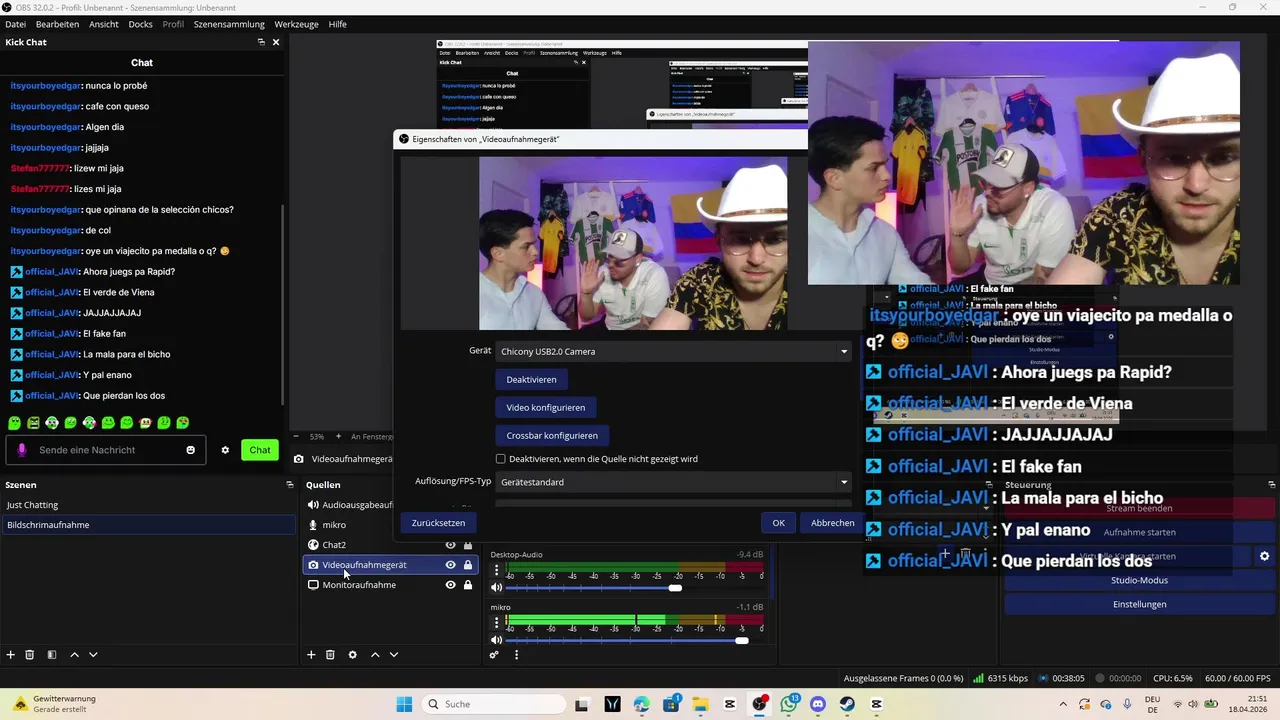Open the Werkzeuge menu

pos(297,24)
